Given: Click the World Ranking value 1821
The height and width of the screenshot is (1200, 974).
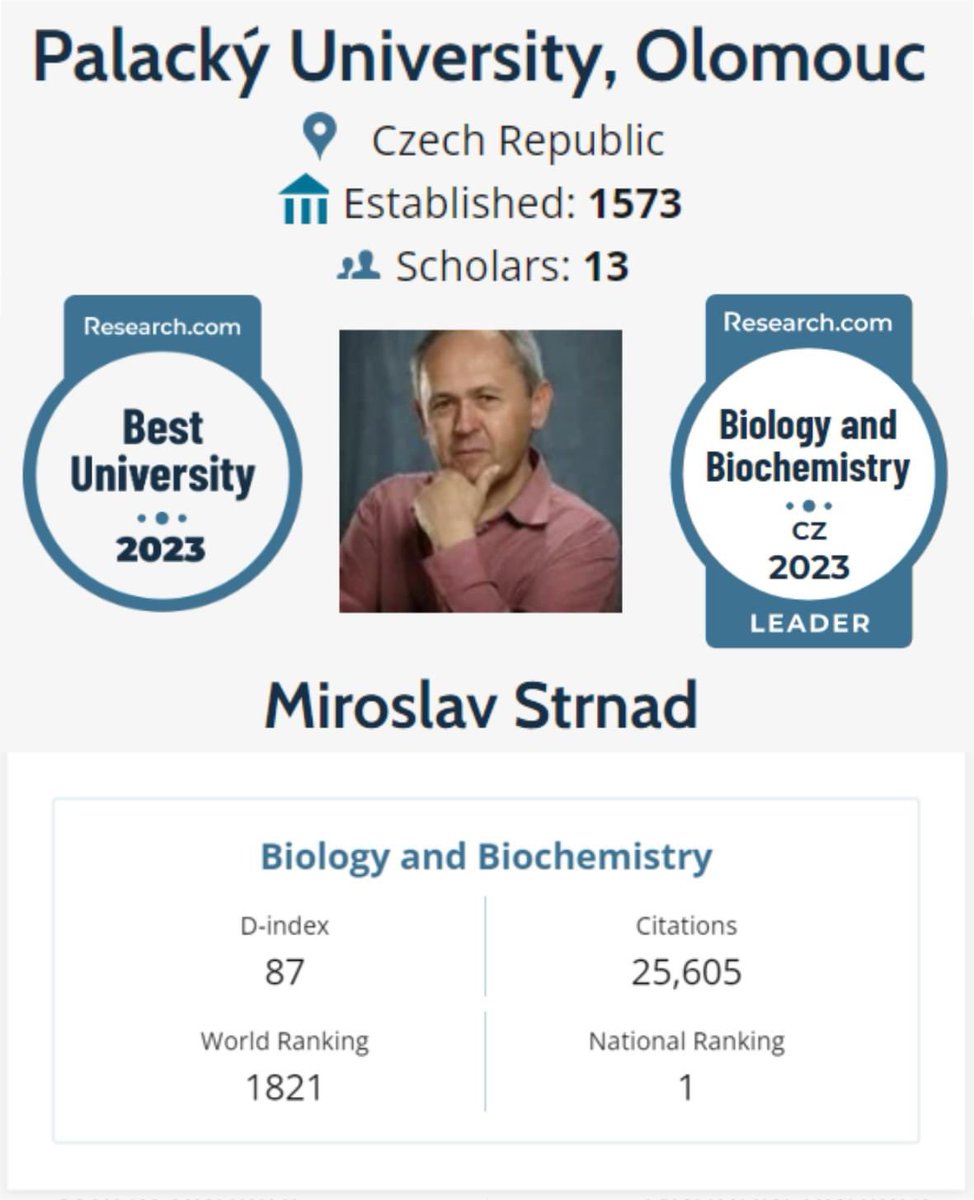Looking at the screenshot, I should pos(284,1088).
